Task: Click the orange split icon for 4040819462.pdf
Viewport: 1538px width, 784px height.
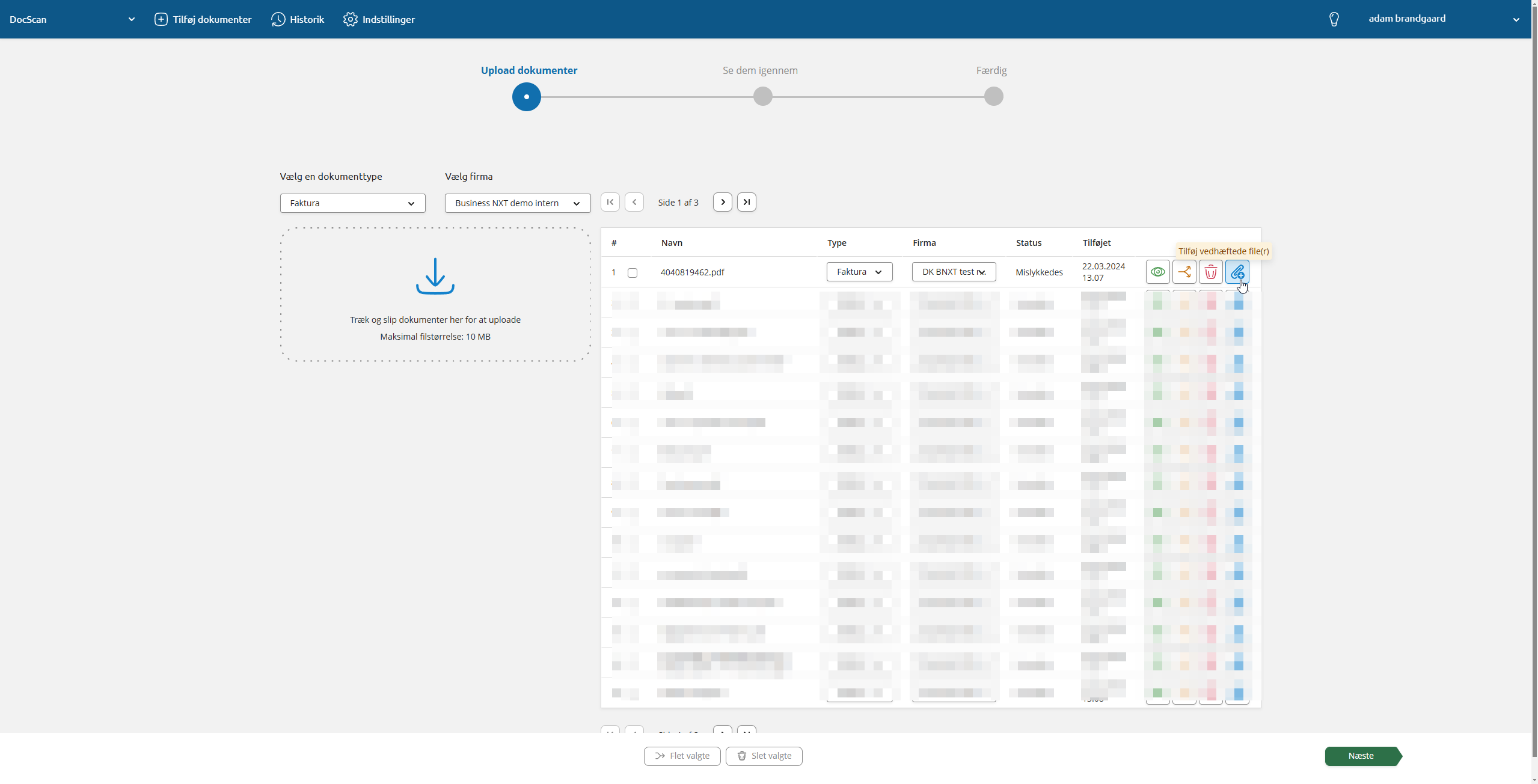Action: [1184, 272]
